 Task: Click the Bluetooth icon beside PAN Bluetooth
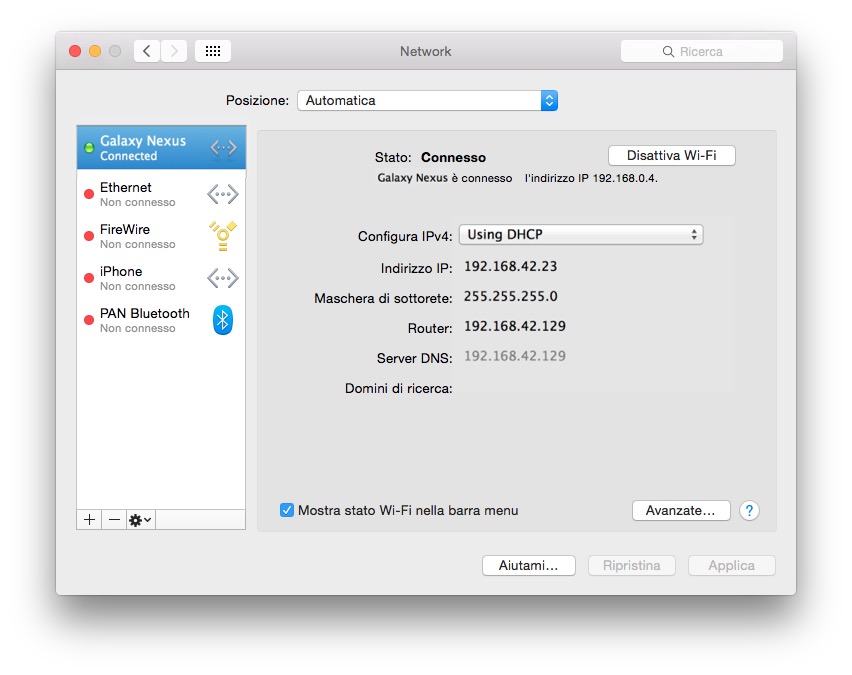click(222, 320)
